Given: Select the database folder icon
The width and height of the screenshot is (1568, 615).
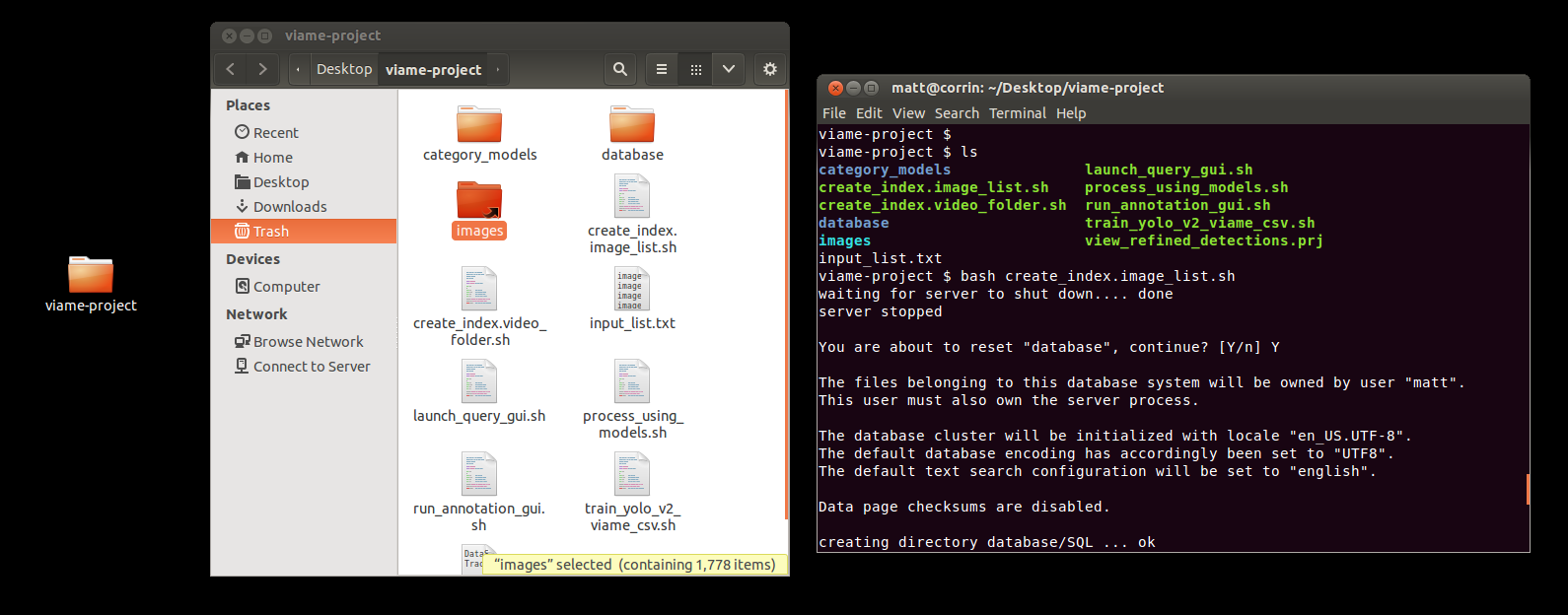Looking at the screenshot, I should coord(632,125).
